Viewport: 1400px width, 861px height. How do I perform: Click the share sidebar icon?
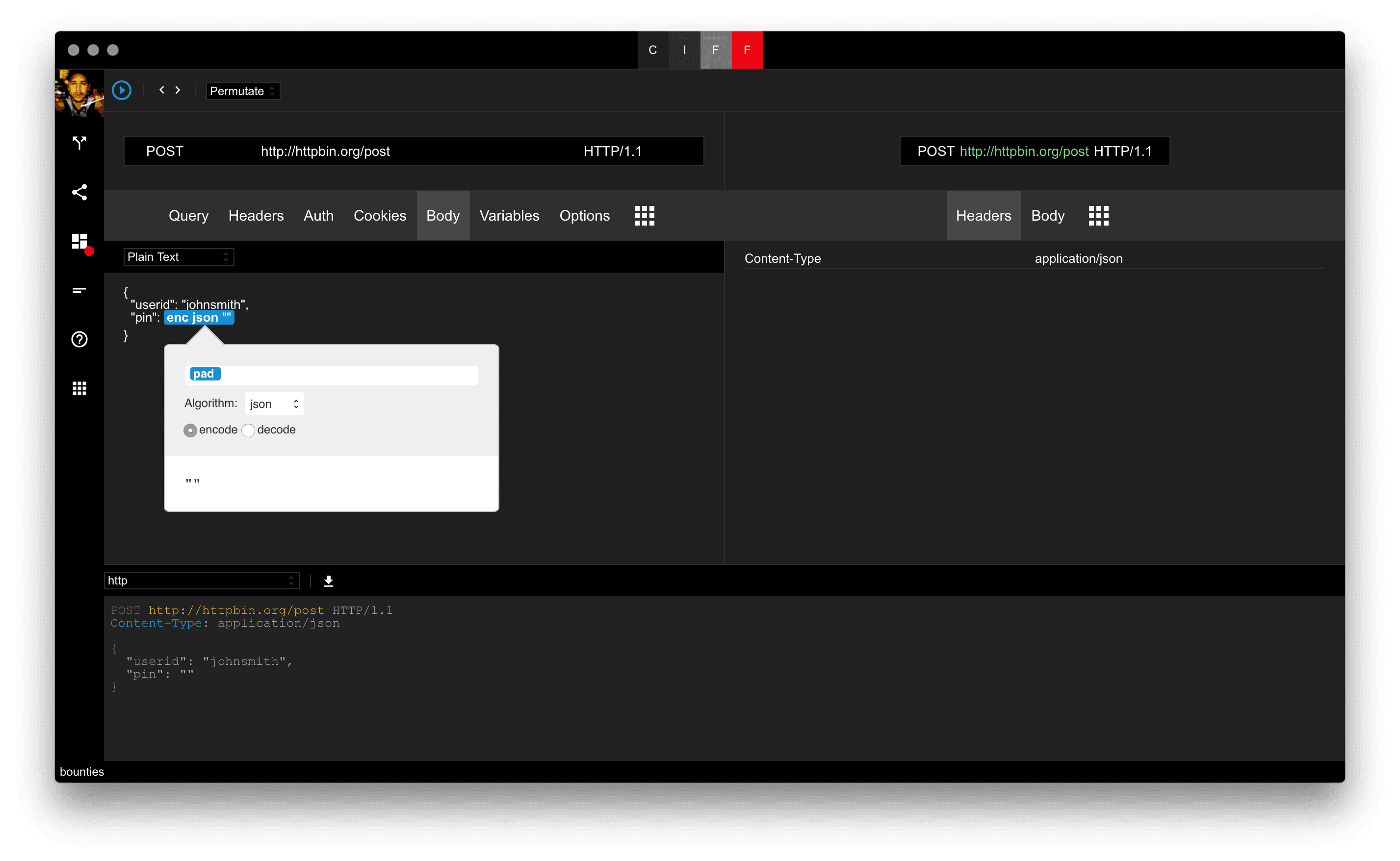79,192
